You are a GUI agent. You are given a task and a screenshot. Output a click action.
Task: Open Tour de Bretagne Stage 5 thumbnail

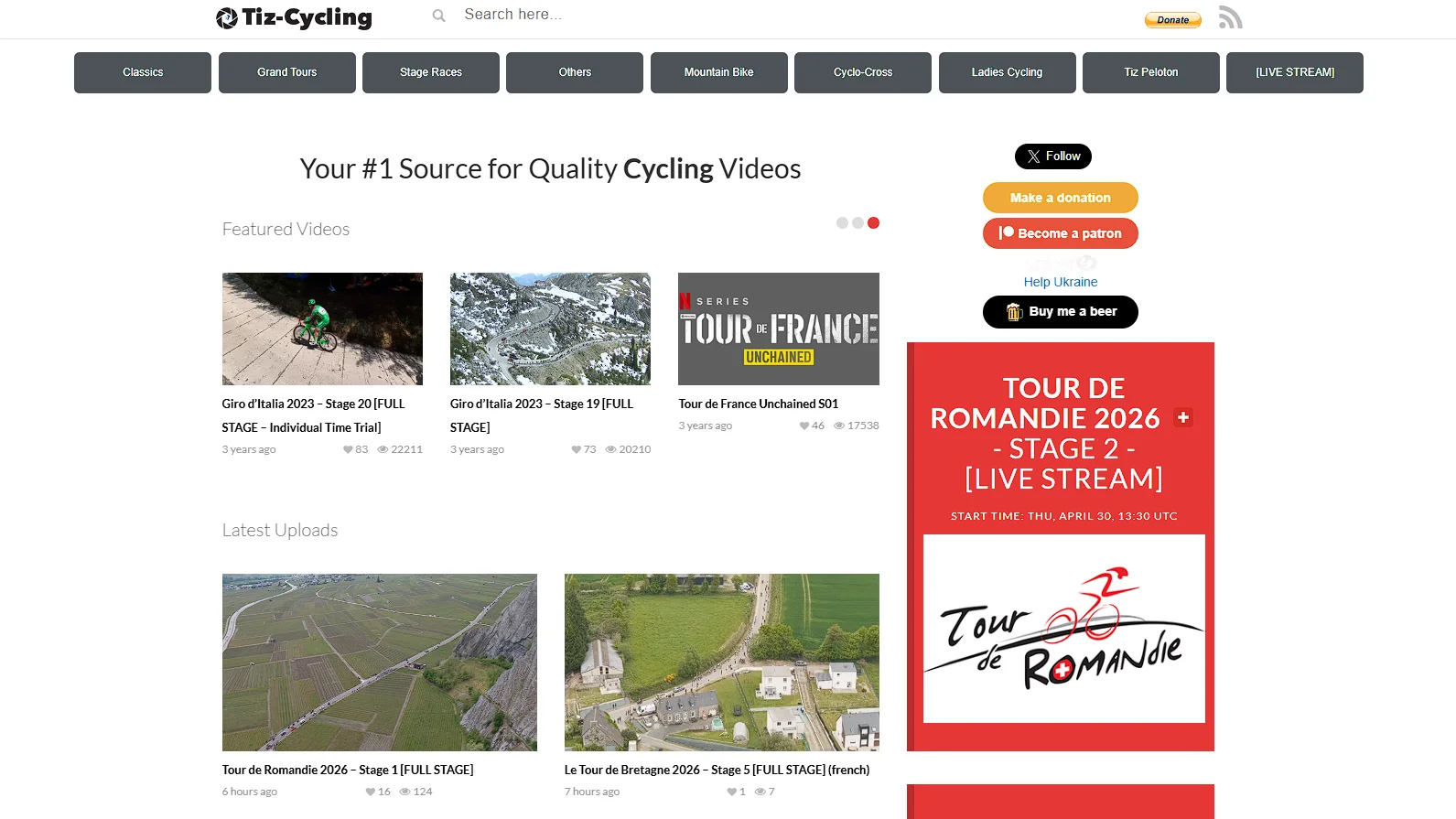(x=722, y=663)
